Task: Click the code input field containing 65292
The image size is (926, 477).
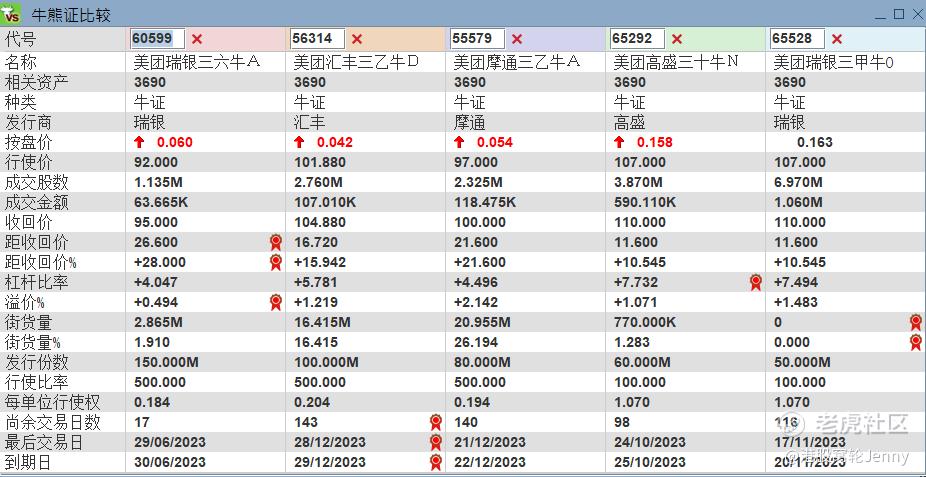Action: (x=638, y=39)
